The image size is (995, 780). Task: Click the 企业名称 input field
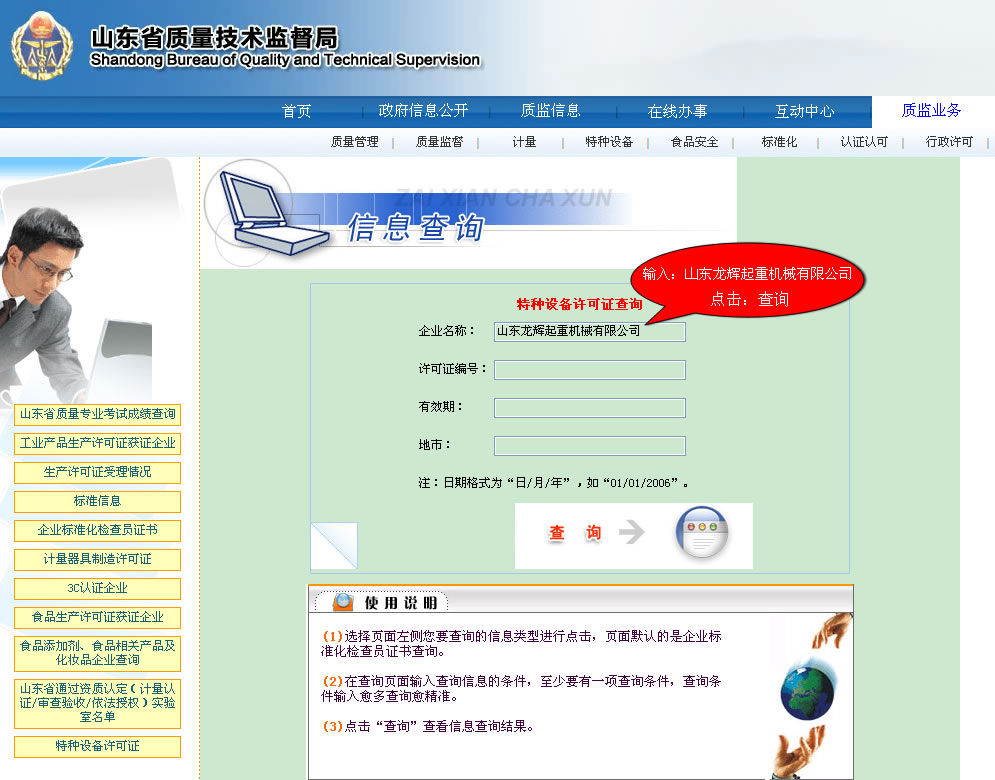pyautogui.click(x=589, y=331)
